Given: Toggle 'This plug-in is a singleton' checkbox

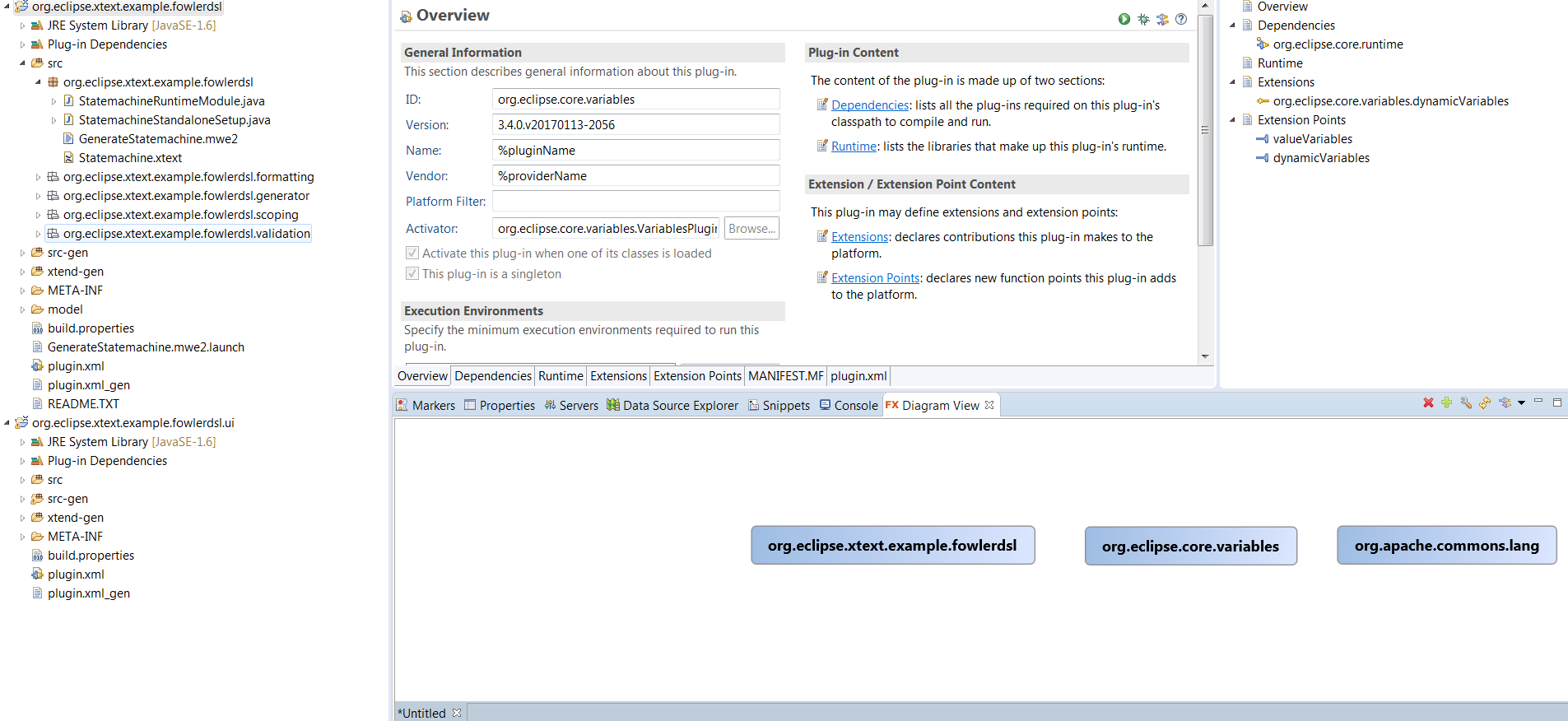Looking at the screenshot, I should click(412, 273).
